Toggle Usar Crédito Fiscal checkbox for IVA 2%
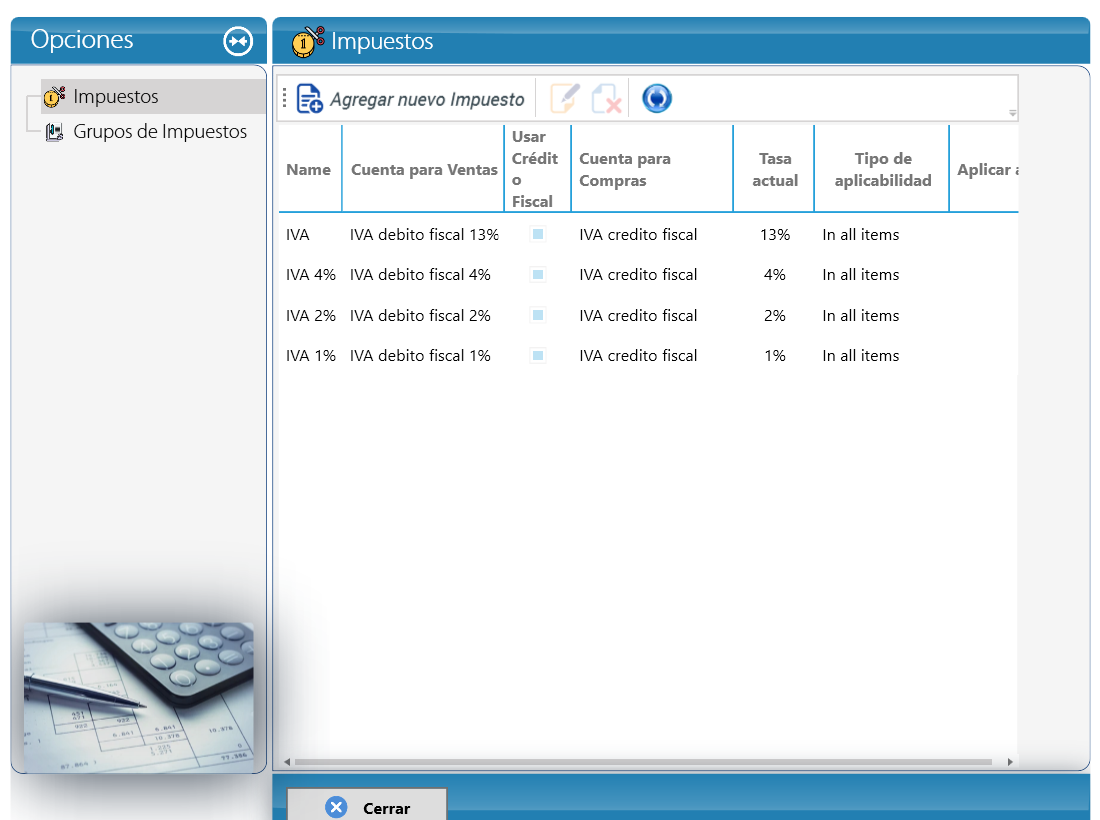The height and width of the screenshot is (820, 1100). point(538,315)
